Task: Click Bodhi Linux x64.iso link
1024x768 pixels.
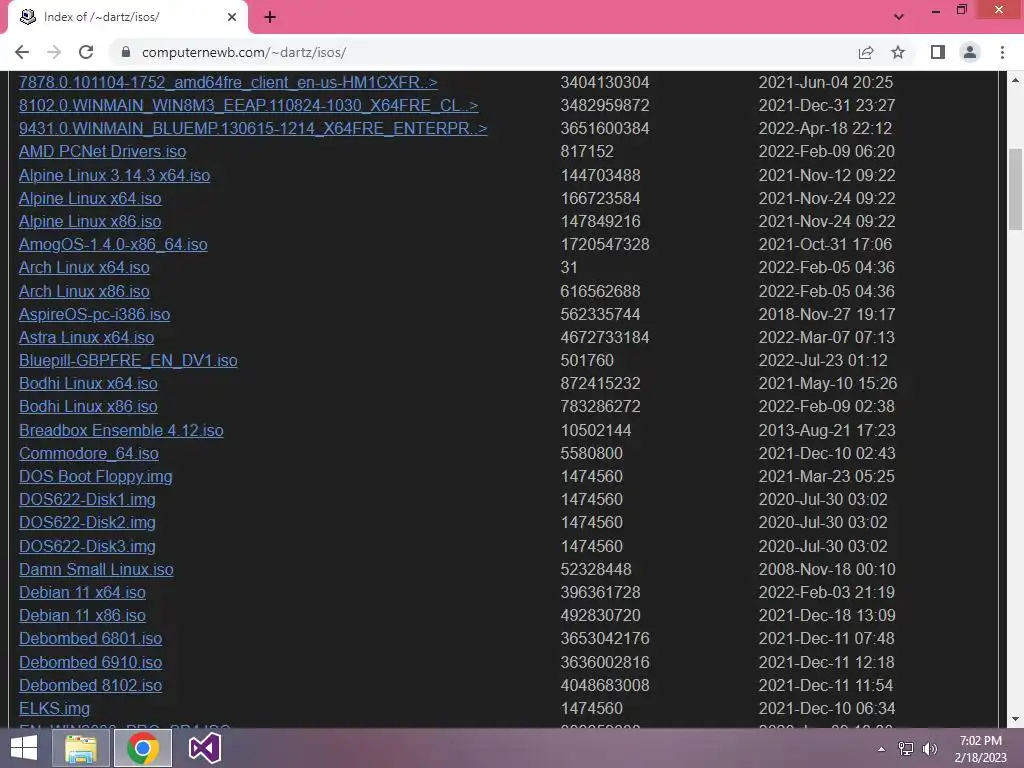Action: [x=88, y=383]
